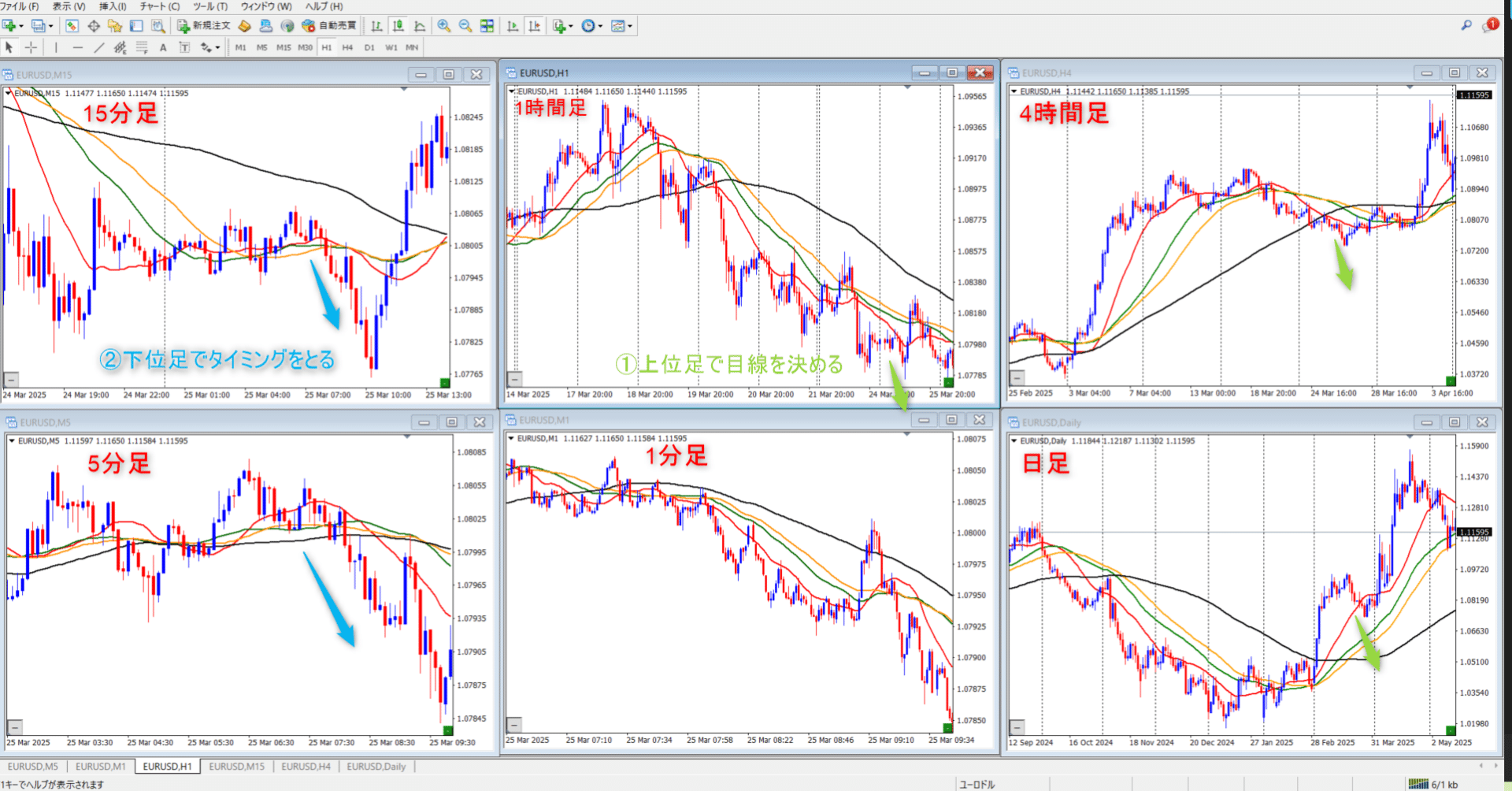Switch timeframe to M5

[x=261, y=47]
